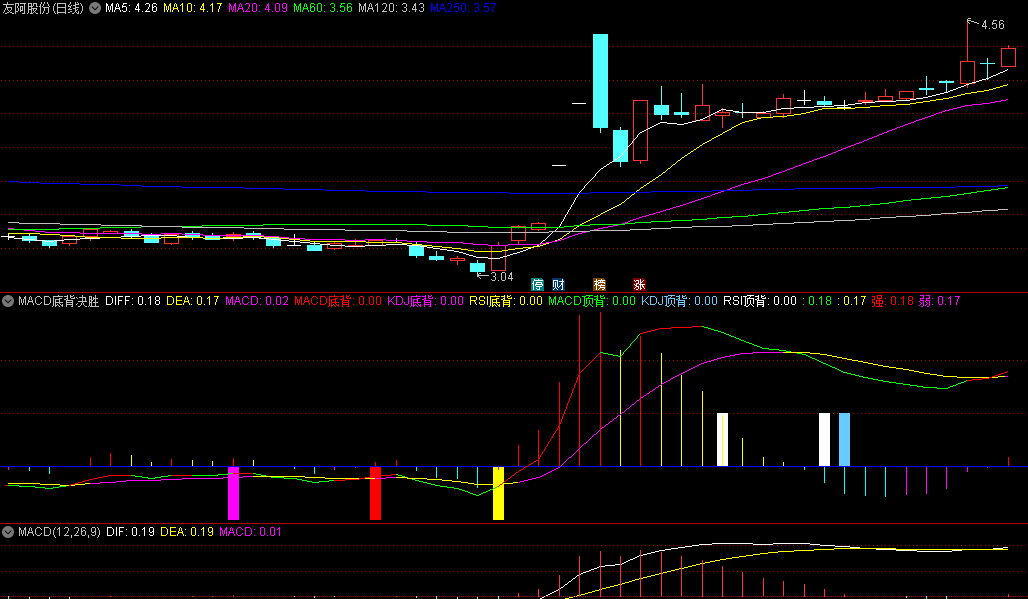The height and width of the screenshot is (599, 1028).
Task: Click the yellow MA10: 4.17 label
Action: 193,8
